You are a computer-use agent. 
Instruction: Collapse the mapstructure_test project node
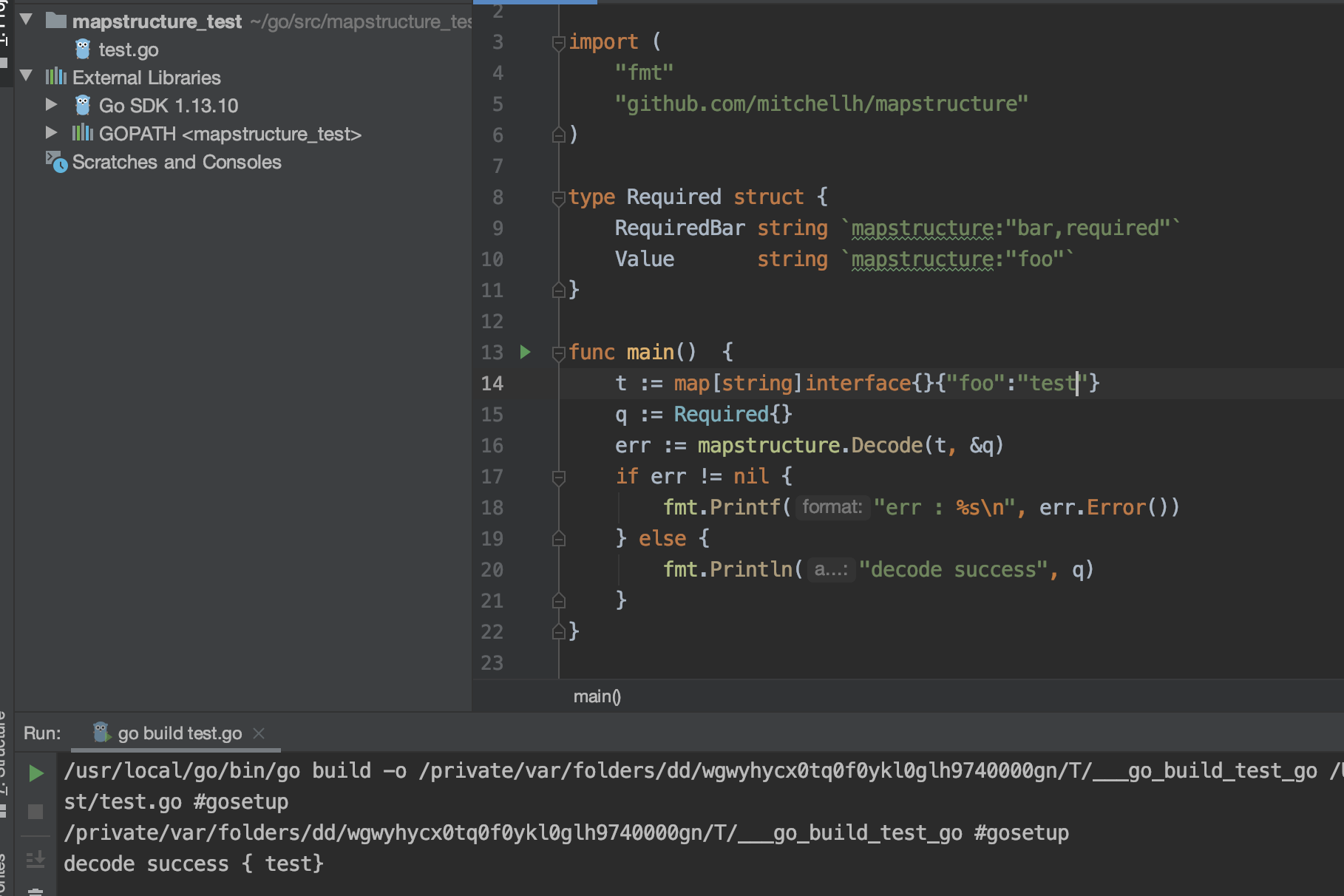point(27,19)
